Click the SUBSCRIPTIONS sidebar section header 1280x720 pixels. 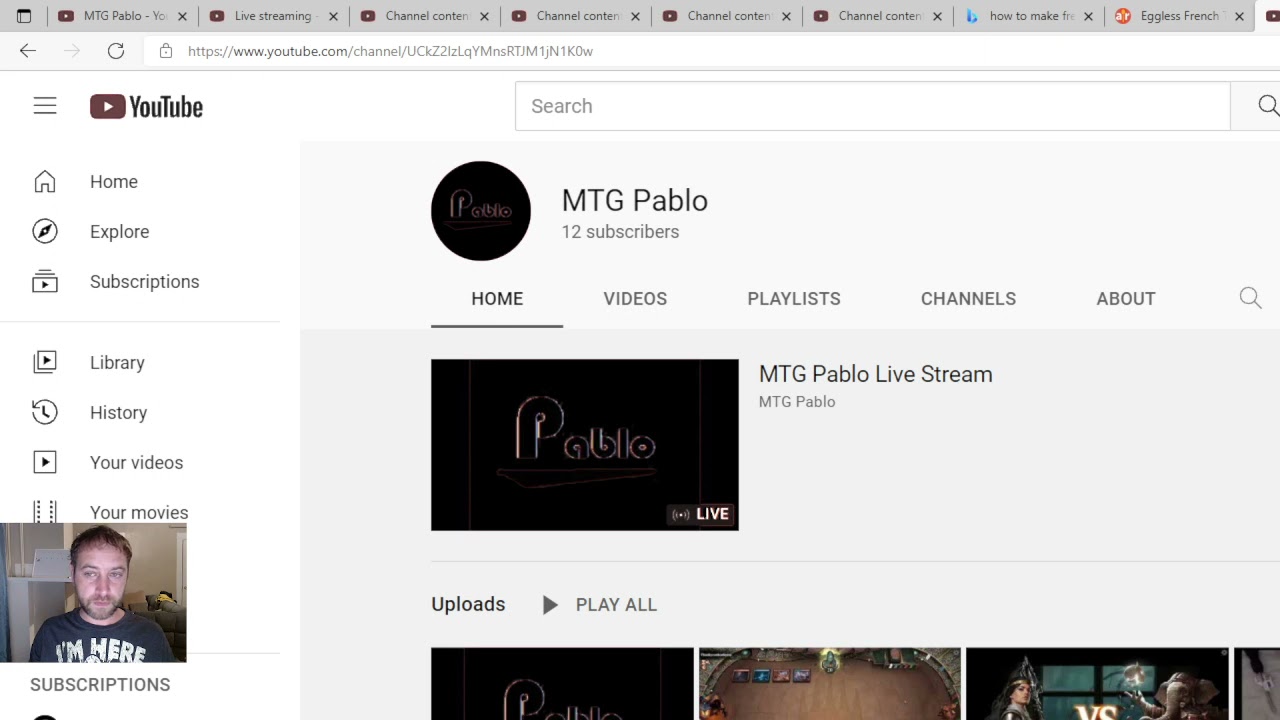[100, 684]
